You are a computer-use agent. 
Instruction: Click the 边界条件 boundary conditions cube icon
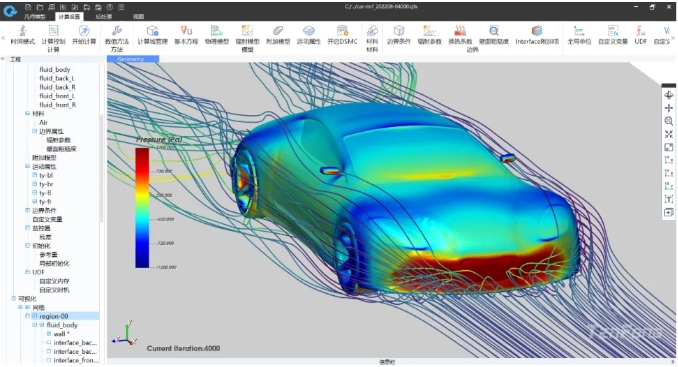(x=399, y=31)
